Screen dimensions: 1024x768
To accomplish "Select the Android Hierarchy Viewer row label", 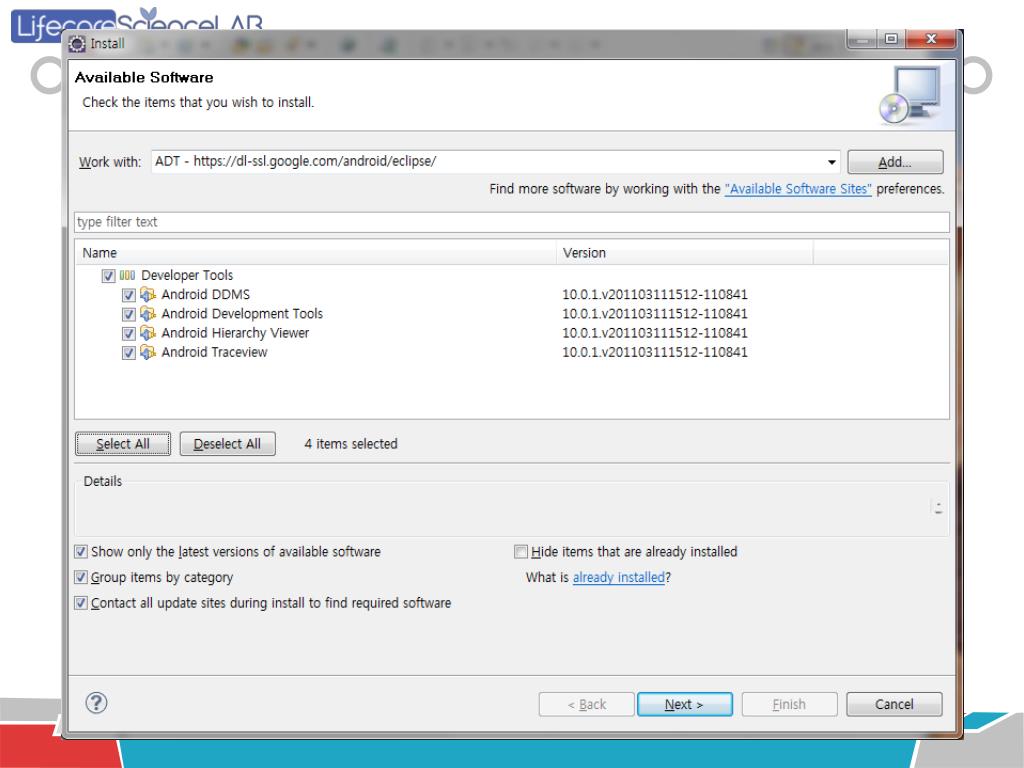I will click(x=235, y=333).
